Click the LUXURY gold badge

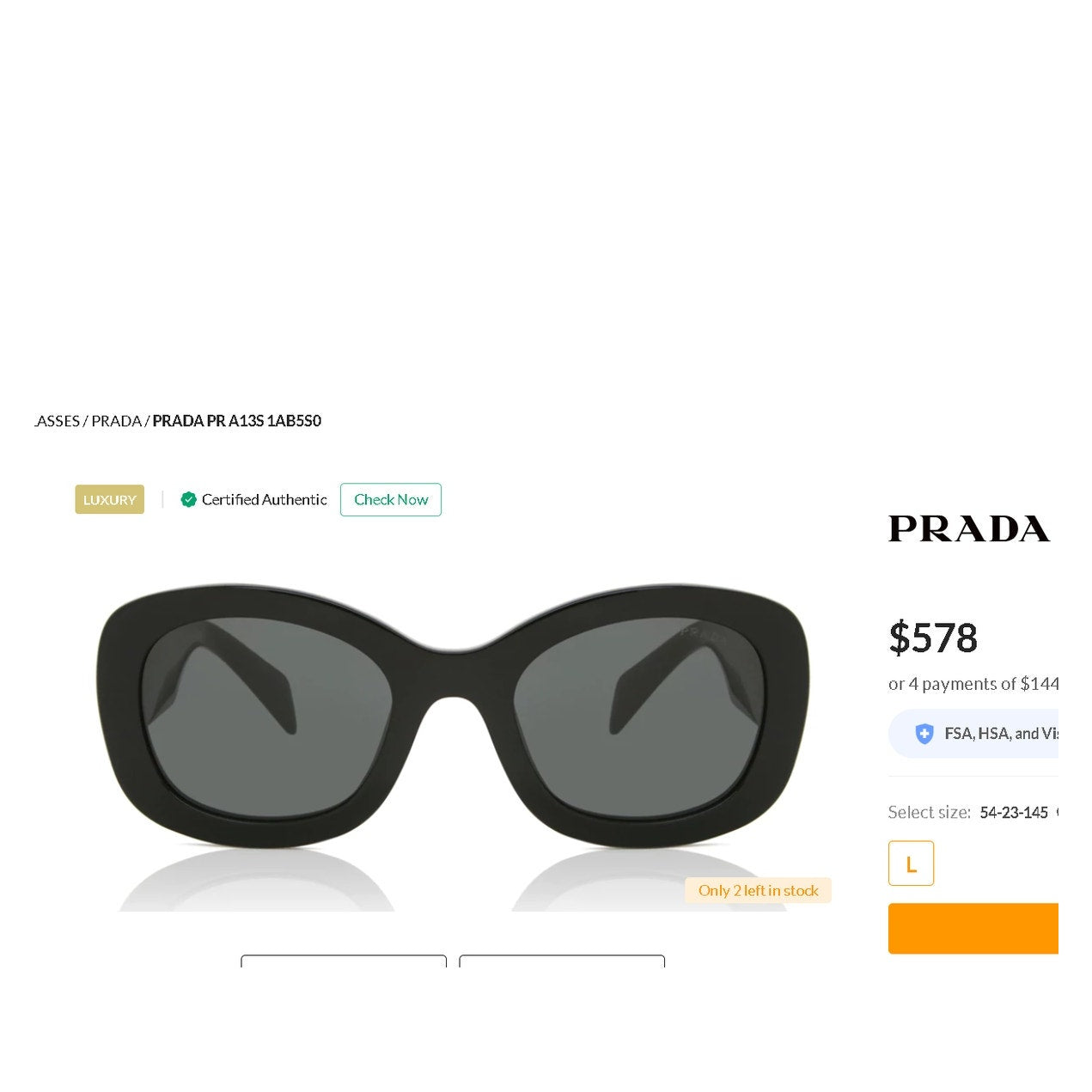[x=109, y=499]
